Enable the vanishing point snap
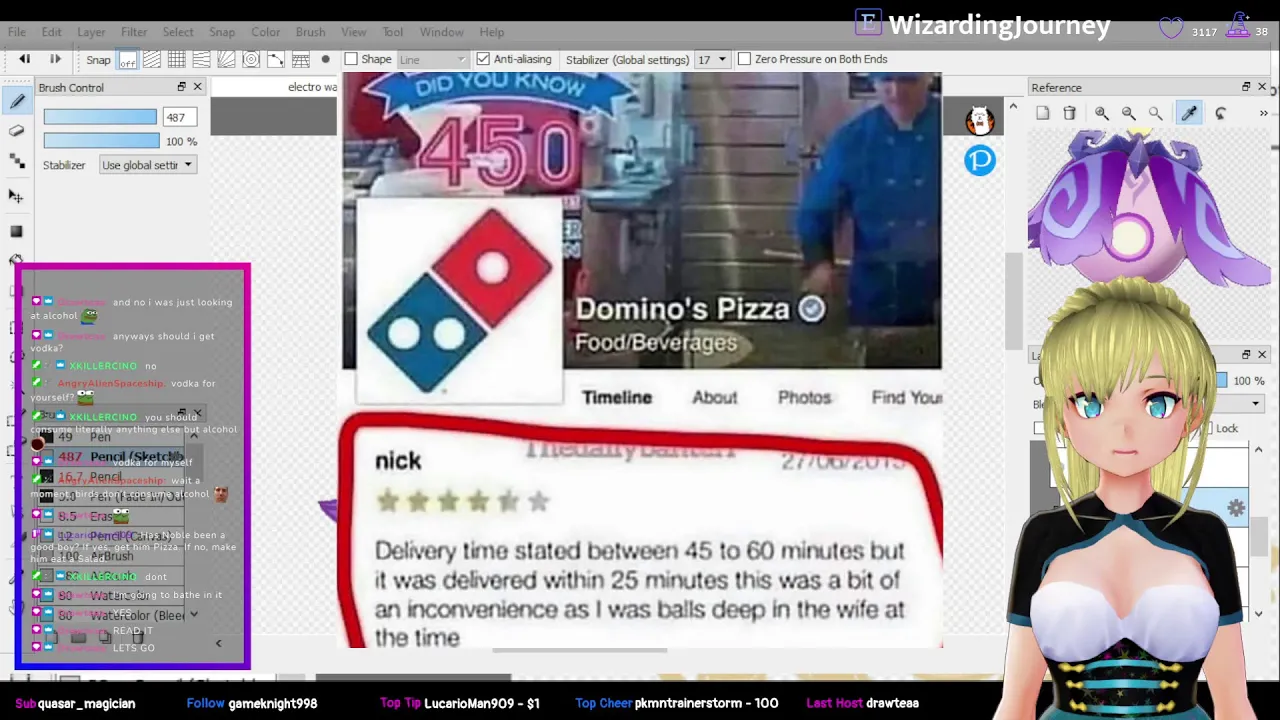Image resolution: width=1280 pixels, height=720 pixels. 201,60
